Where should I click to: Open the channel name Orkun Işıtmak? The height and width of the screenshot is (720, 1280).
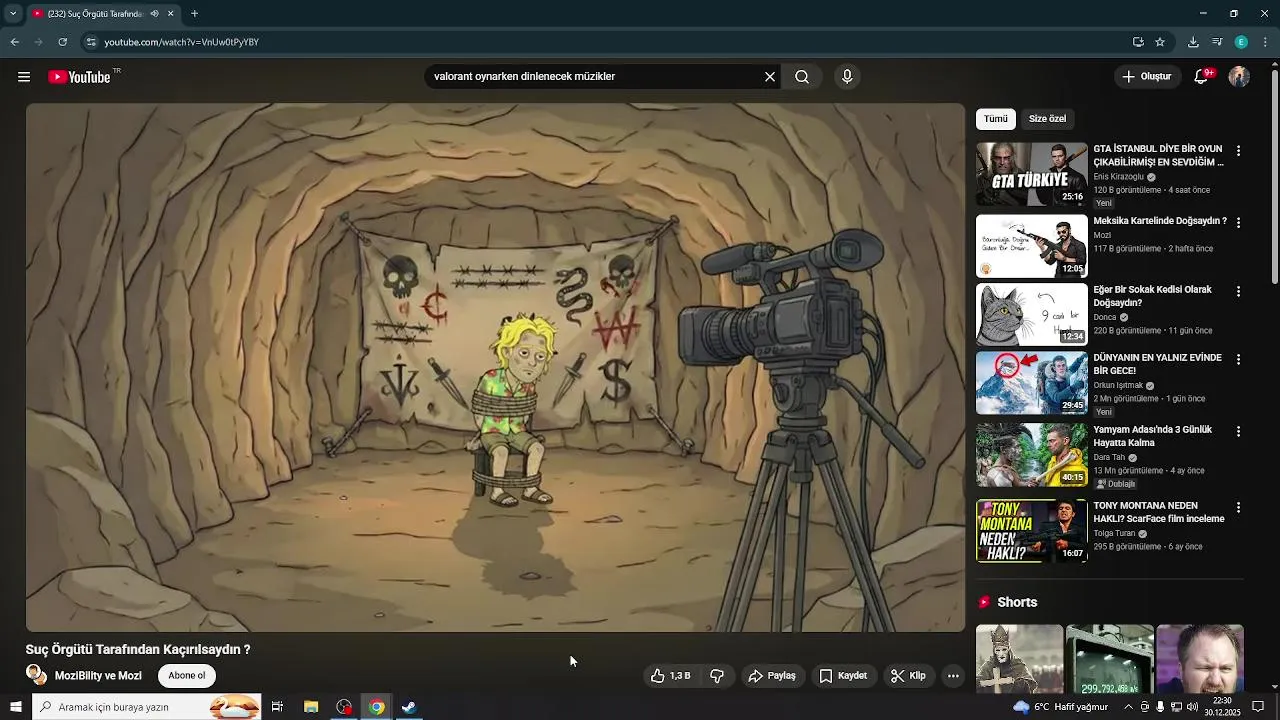pyautogui.click(x=1118, y=386)
